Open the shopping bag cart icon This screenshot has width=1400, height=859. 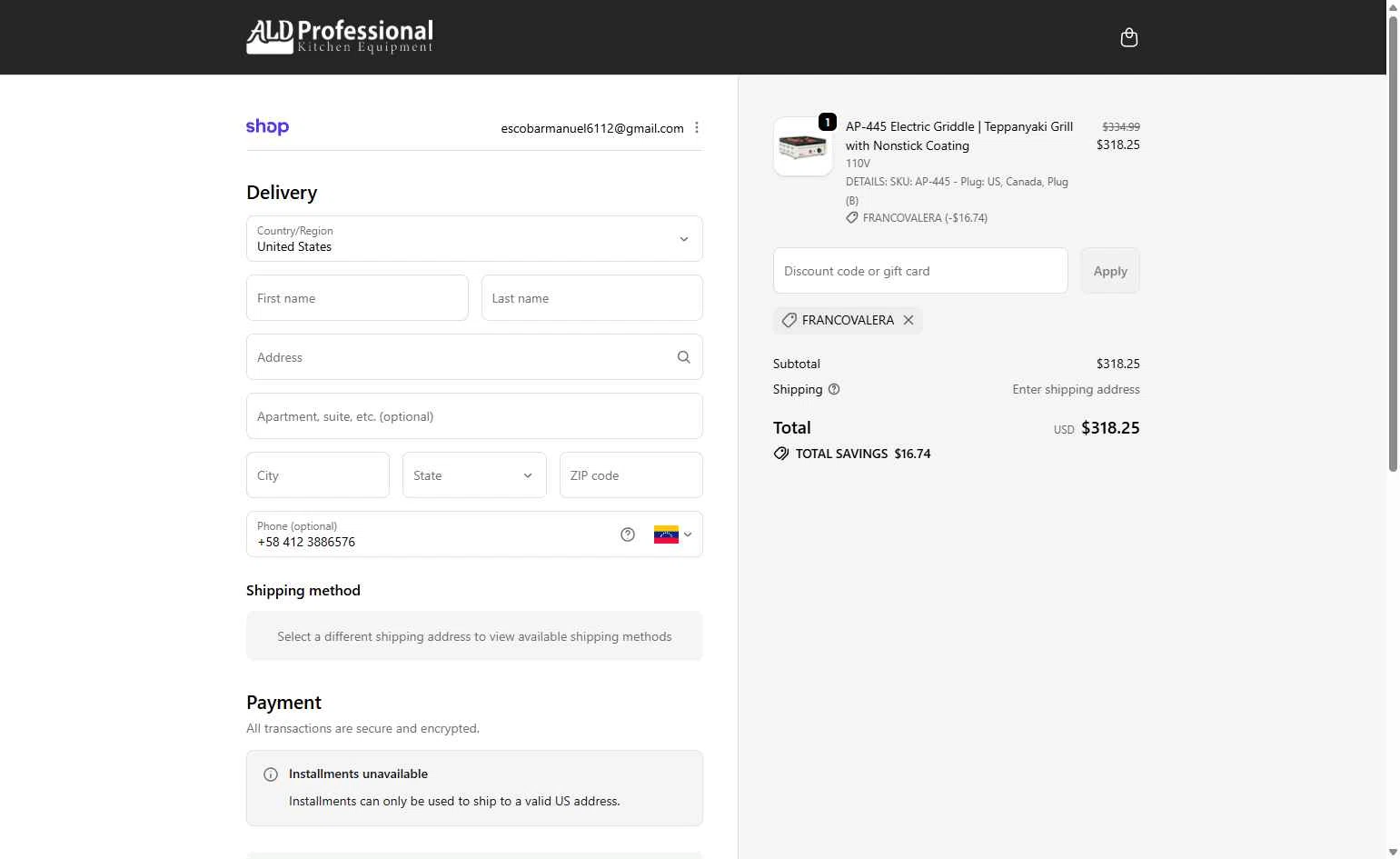[1129, 37]
